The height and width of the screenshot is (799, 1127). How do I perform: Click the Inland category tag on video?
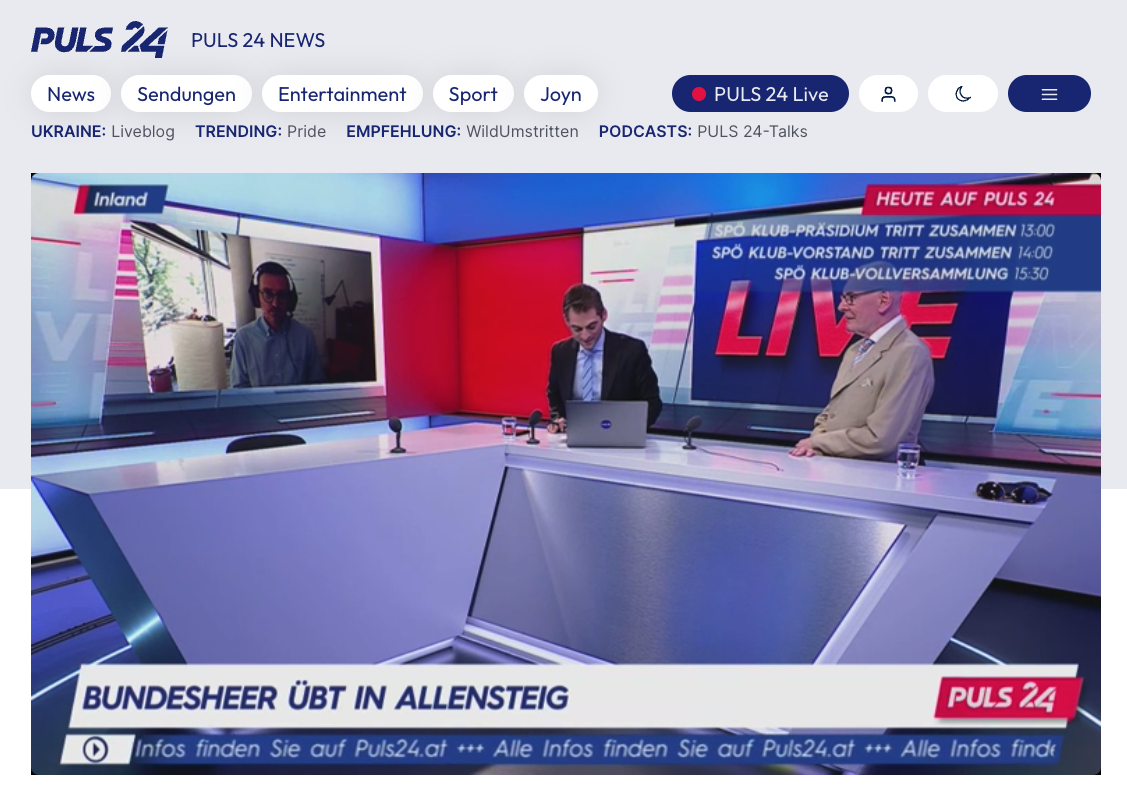120,199
